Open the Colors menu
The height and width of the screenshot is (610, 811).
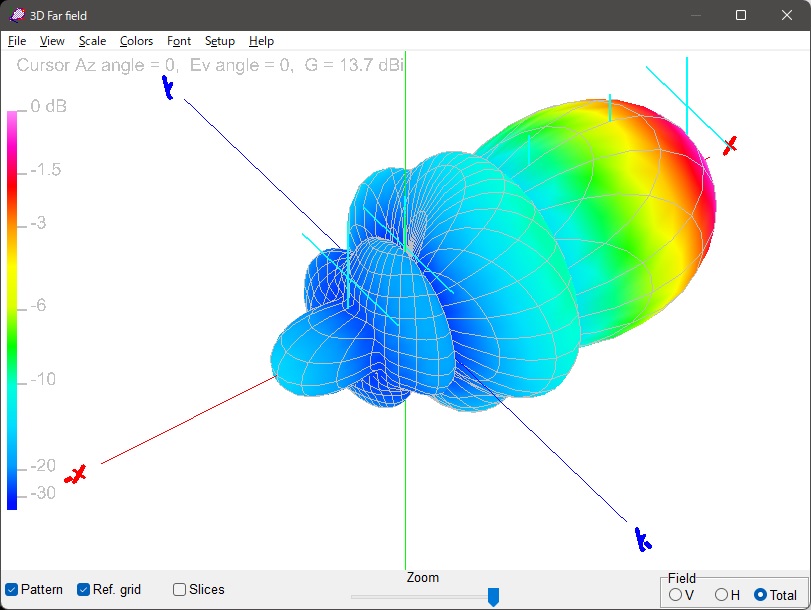pos(136,41)
